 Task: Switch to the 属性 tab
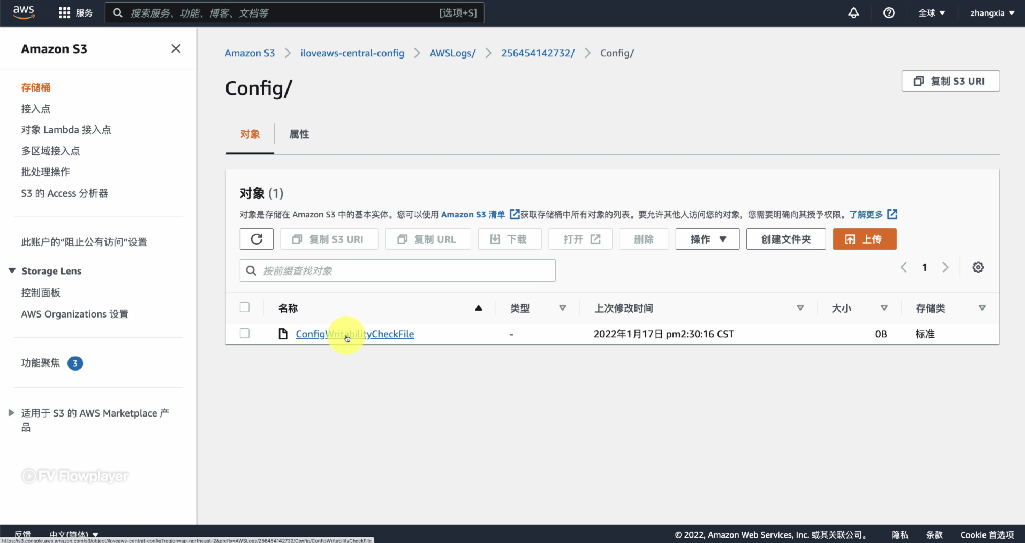pyautogui.click(x=299, y=134)
